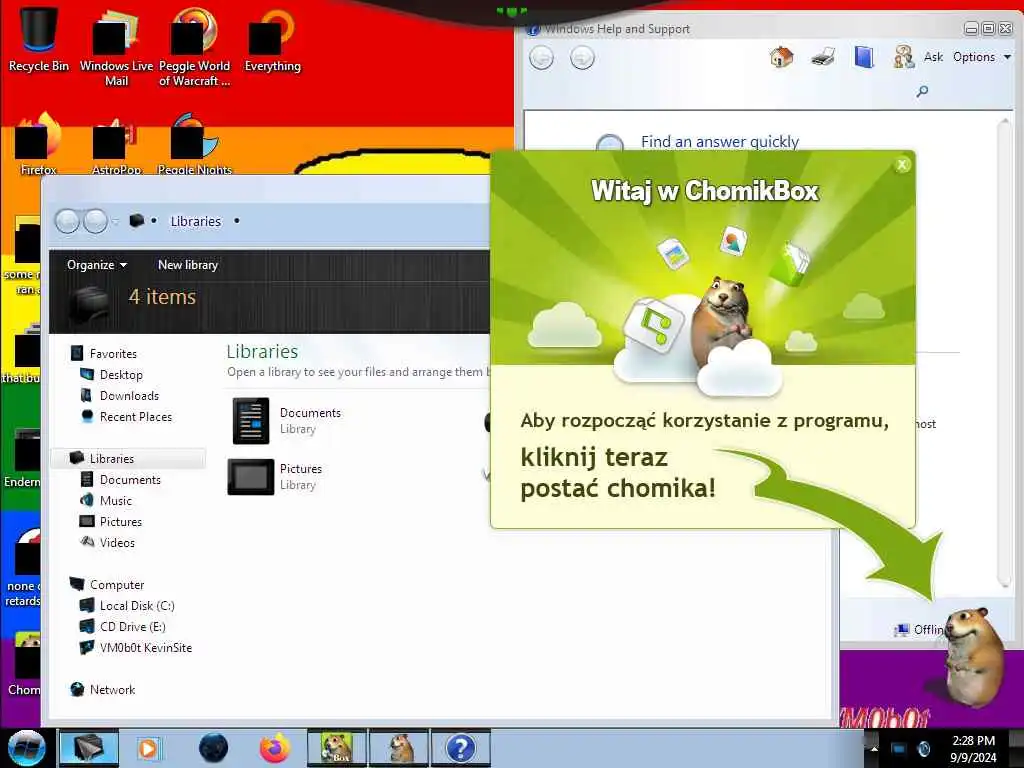Click the ChomikBox taskbar button
Image resolution: width=1024 pixels, height=768 pixels.
point(337,748)
